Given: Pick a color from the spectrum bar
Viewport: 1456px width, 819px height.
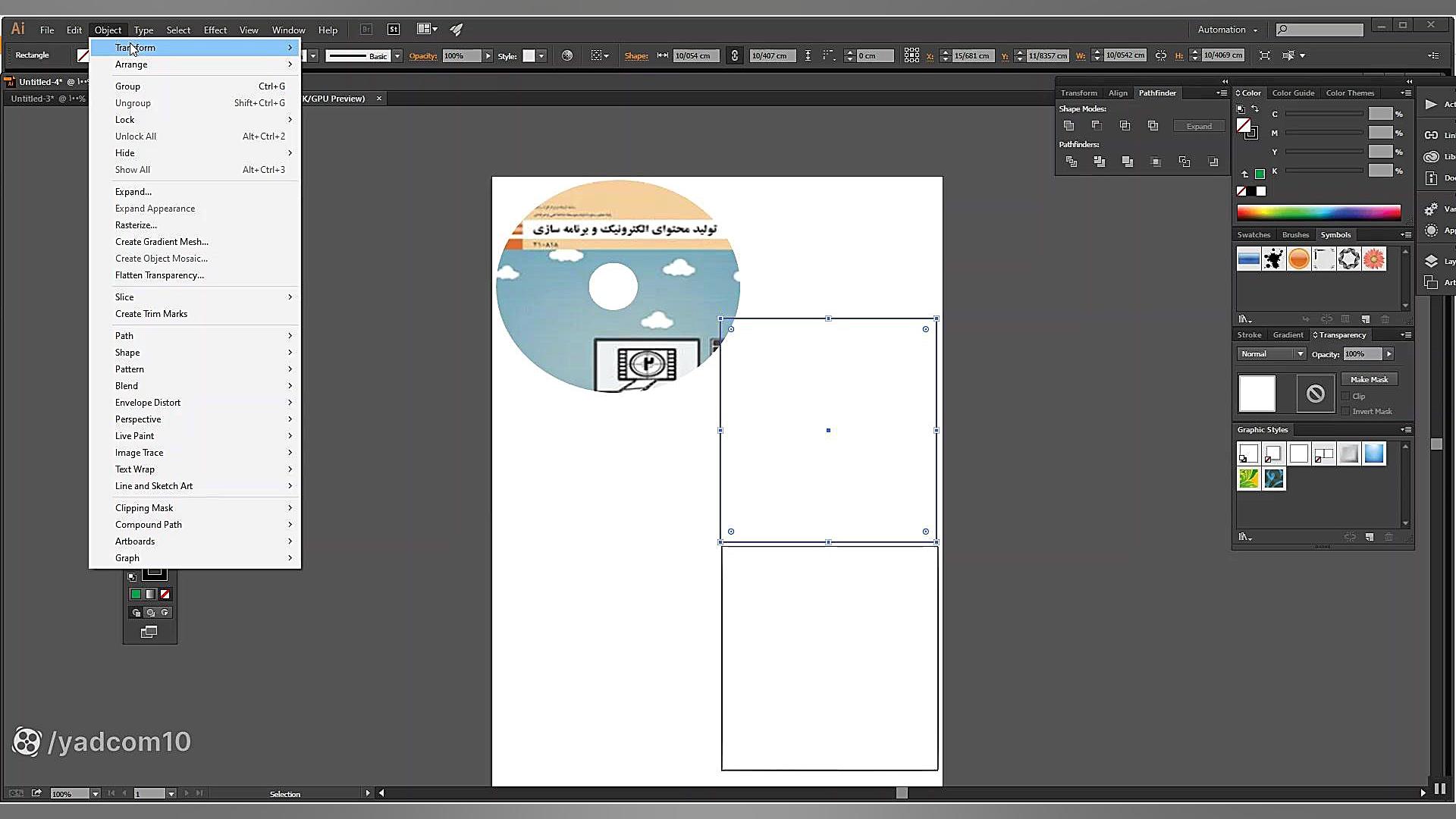Looking at the screenshot, I should tap(1318, 212).
